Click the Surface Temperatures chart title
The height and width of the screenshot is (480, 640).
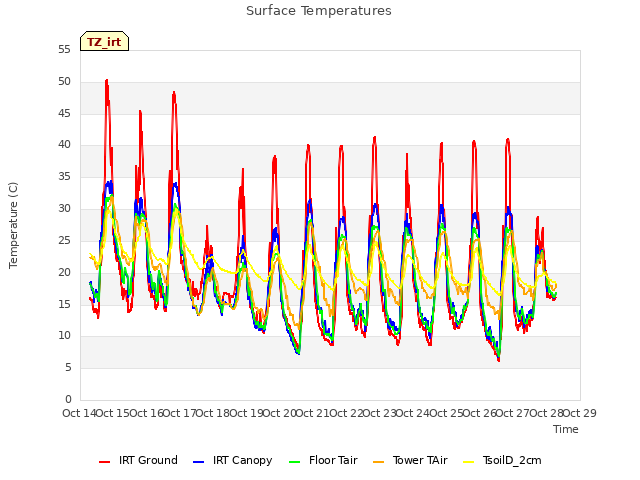pyautogui.click(x=319, y=11)
